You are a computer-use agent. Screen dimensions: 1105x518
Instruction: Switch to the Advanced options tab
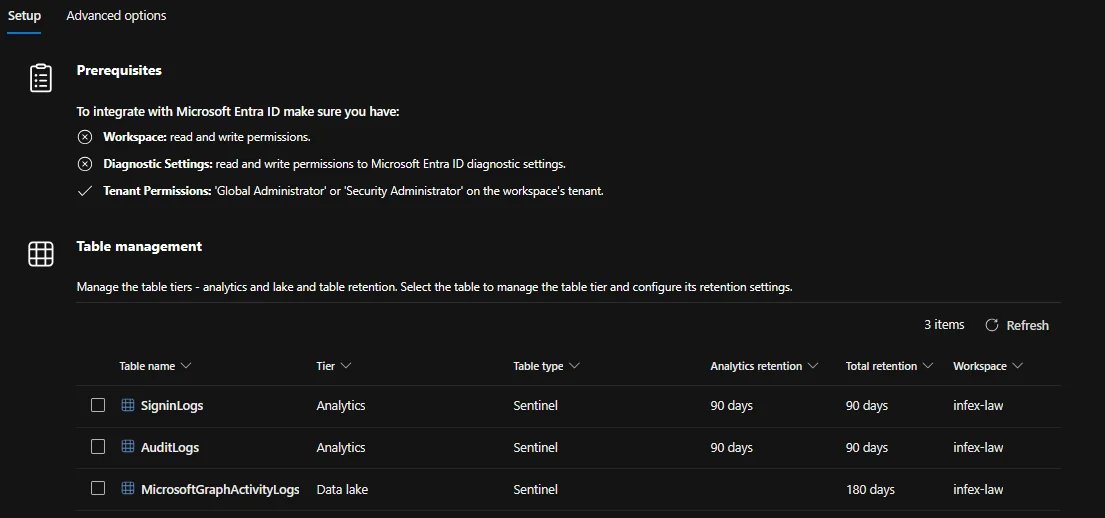pyautogui.click(x=116, y=16)
